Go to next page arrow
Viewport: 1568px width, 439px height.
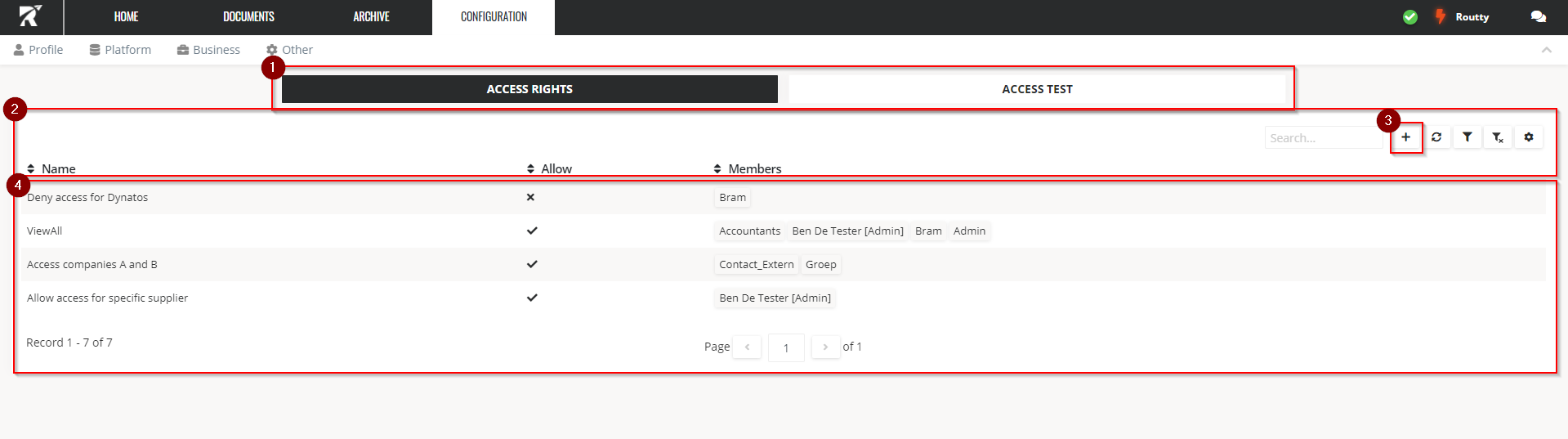pos(825,347)
